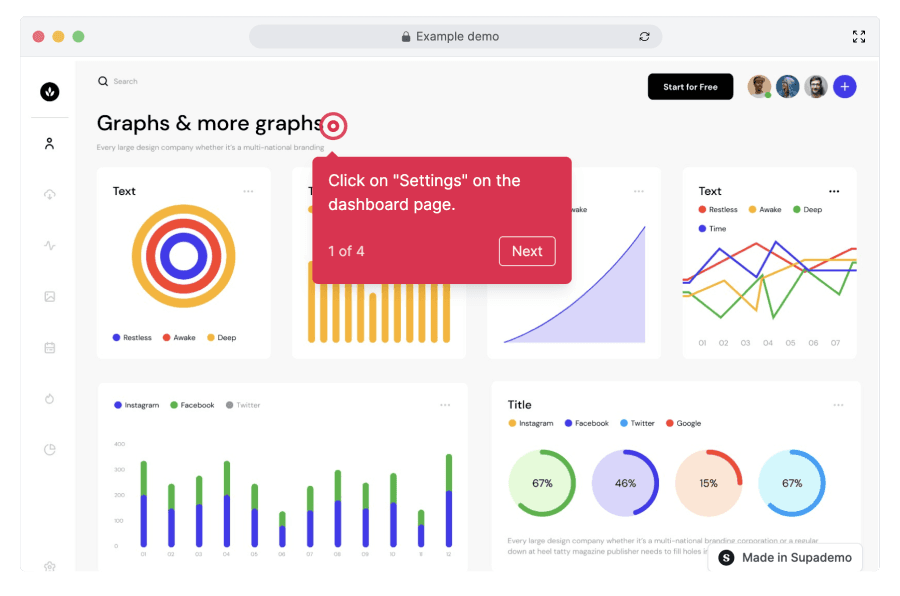Image resolution: width=900 pixels, height=596 pixels.
Task: Click the fullscreen expand icon top right
Action: pyautogui.click(x=859, y=36)
